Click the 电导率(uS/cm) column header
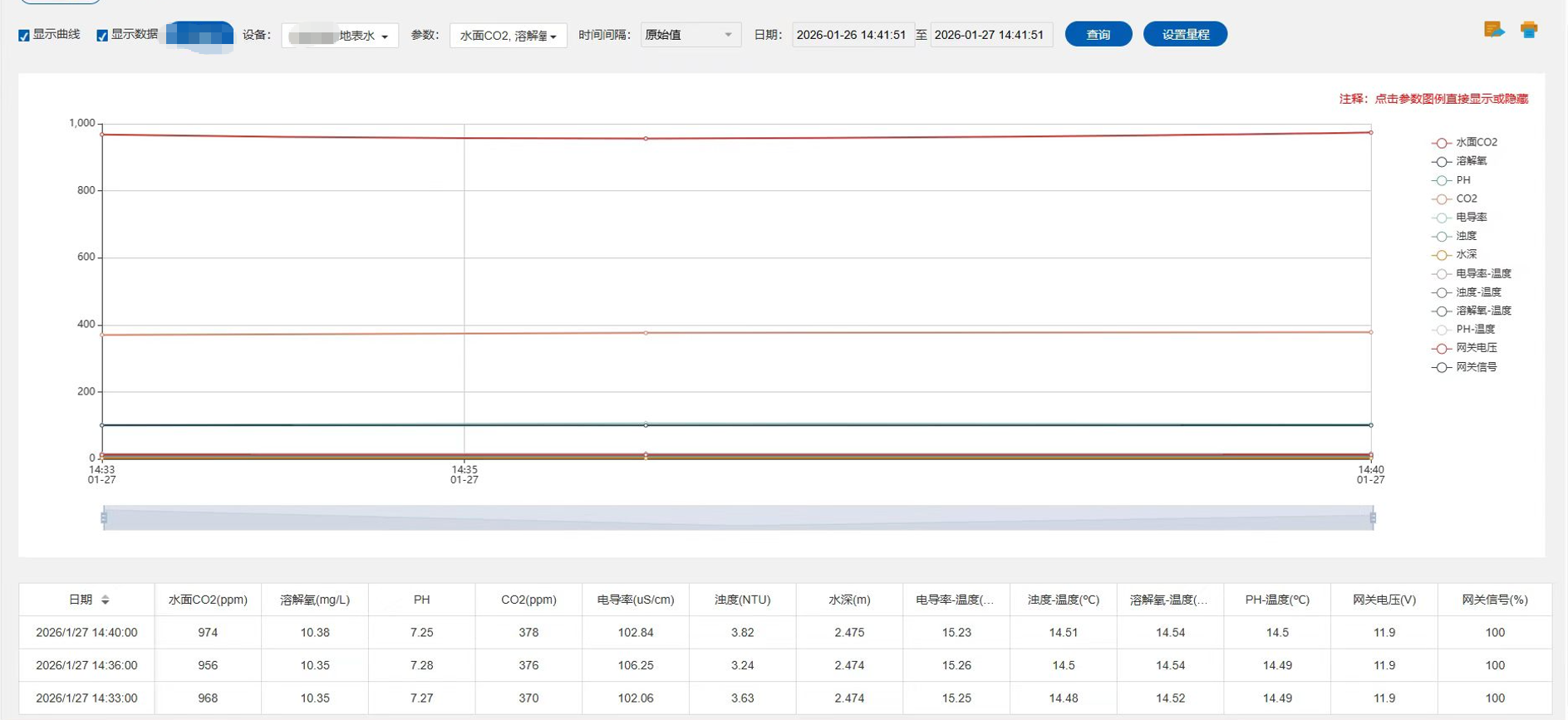The width and height of the screenshot is (1568, 720). coord(636,600)
